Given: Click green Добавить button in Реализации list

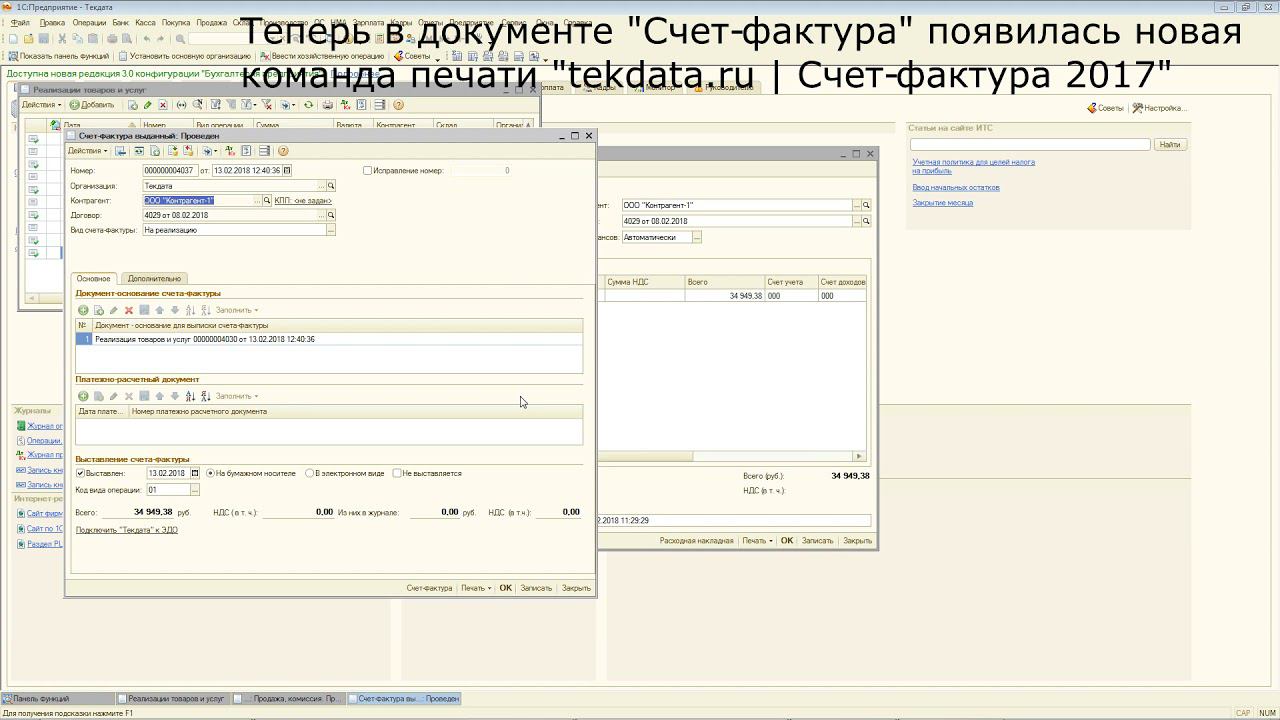Looking at the screenshot, I should pyautogui.click(x=92, y=105).
